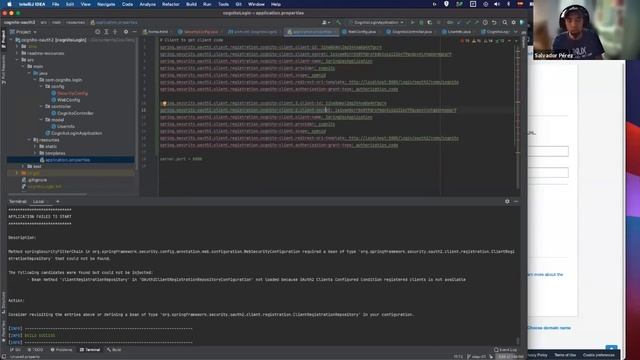Click the Select Opened File target icon
This screenshot has height=360, width=640.
97,32
